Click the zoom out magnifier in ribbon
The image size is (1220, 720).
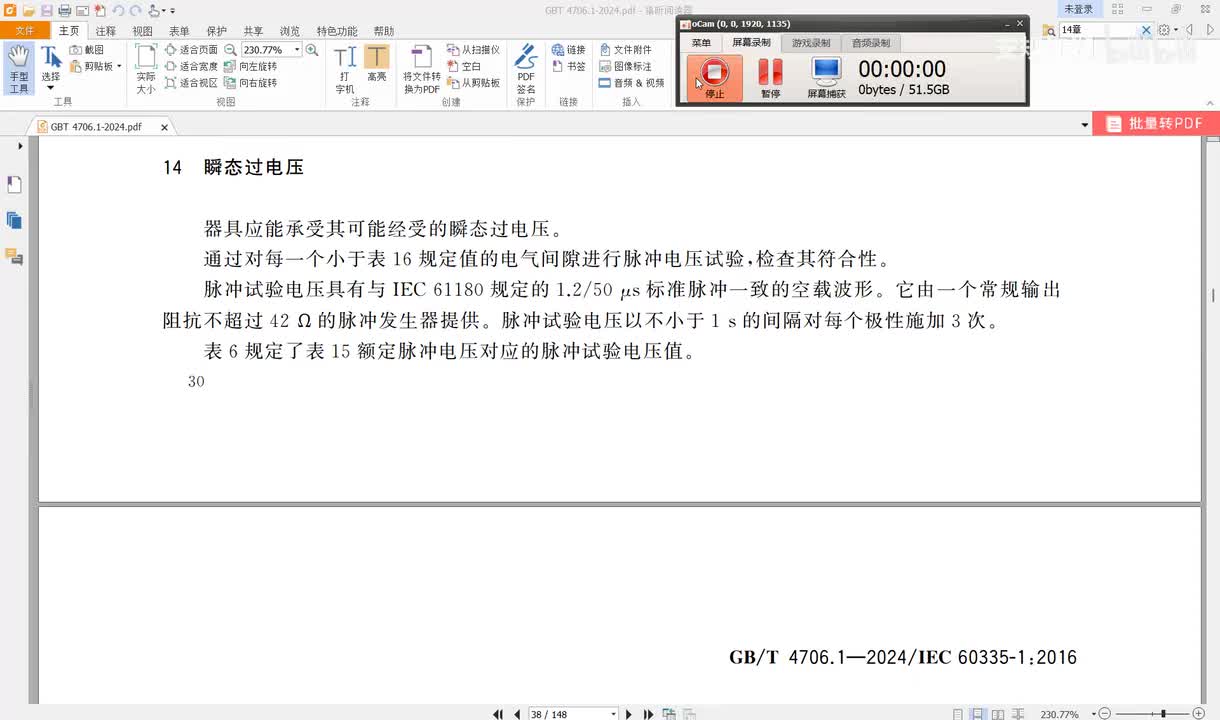point(230,50)
